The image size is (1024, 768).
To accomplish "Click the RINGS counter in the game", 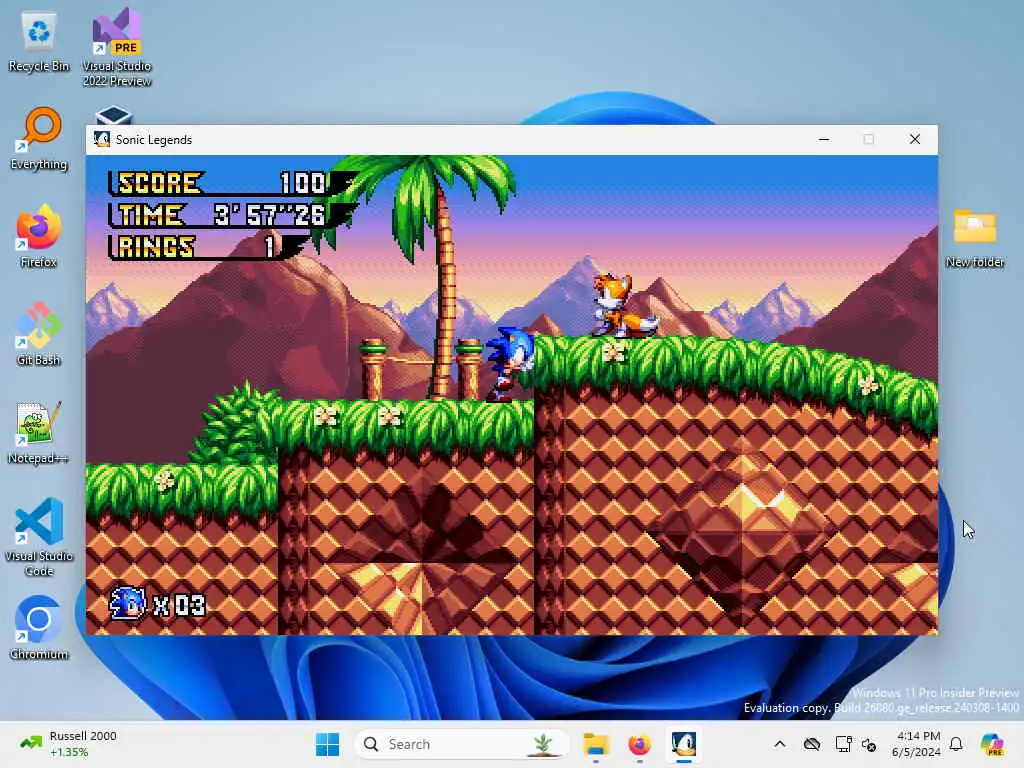I will (196, 247).
